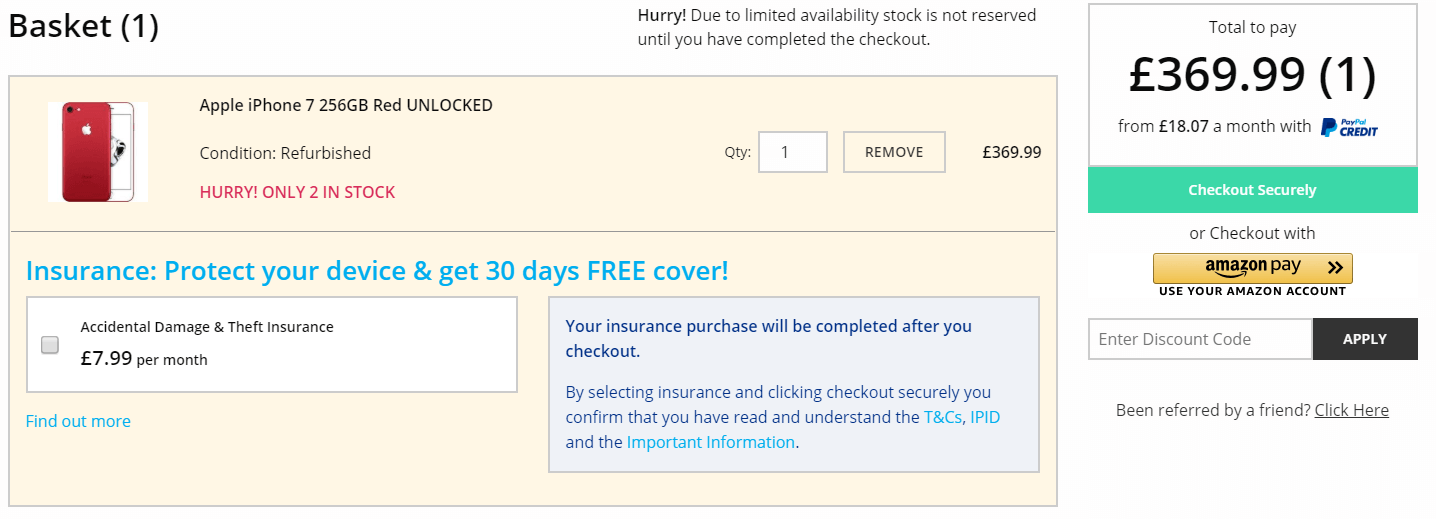Pay using the Amazon Pay button
Viewport: 1436px width, 519px height.
tap(1252, 268)
